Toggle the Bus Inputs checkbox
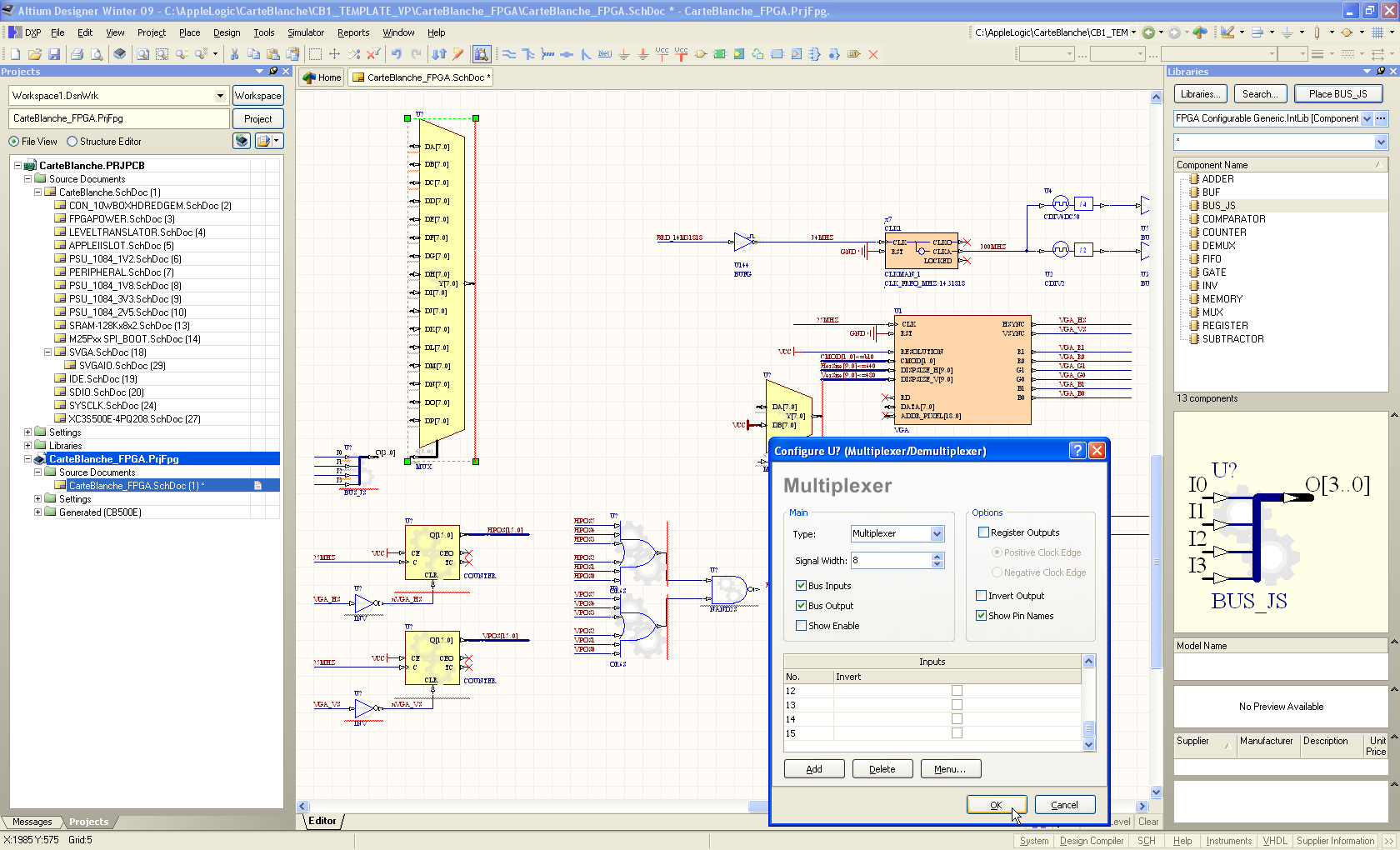Screen dimensions: 1400x850 pyautogui.click(x=801, y=586)
